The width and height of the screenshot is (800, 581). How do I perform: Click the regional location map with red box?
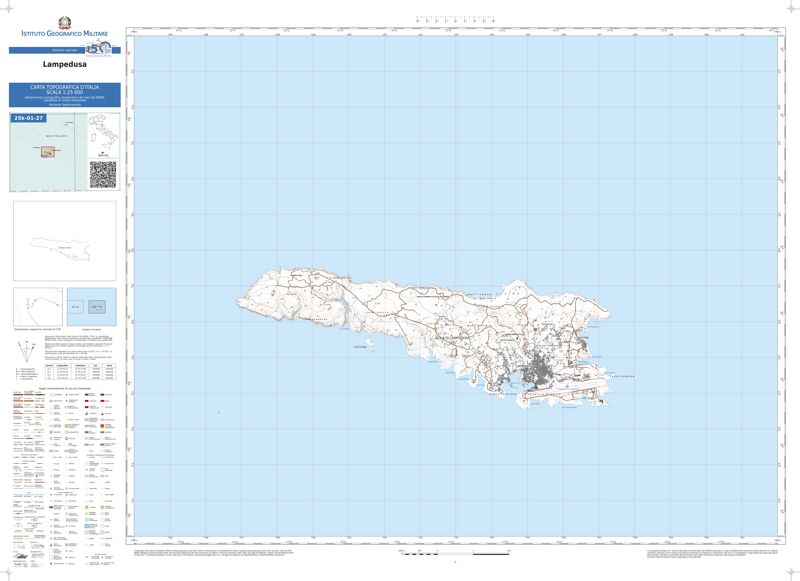pos(46,152)
